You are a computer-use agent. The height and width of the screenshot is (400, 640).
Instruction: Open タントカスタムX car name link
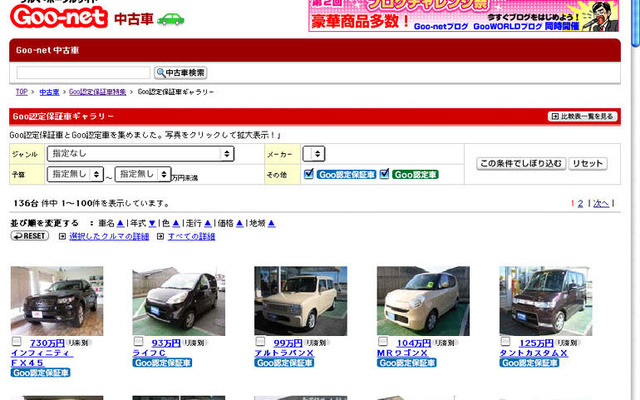pyautogui.click(x=533, y=353)
